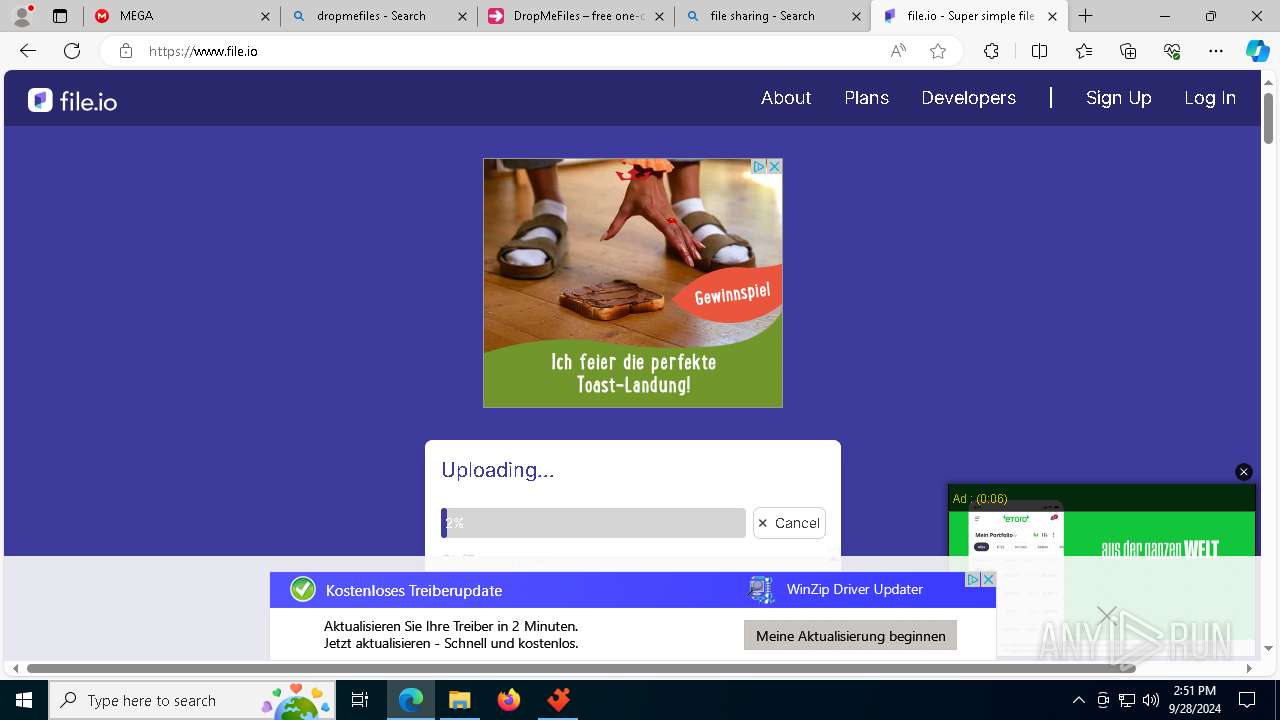The height and width of the screenshot is (720, 1280).
Task: Go back using the browser back arrow
Action: [x=28, y=51]
